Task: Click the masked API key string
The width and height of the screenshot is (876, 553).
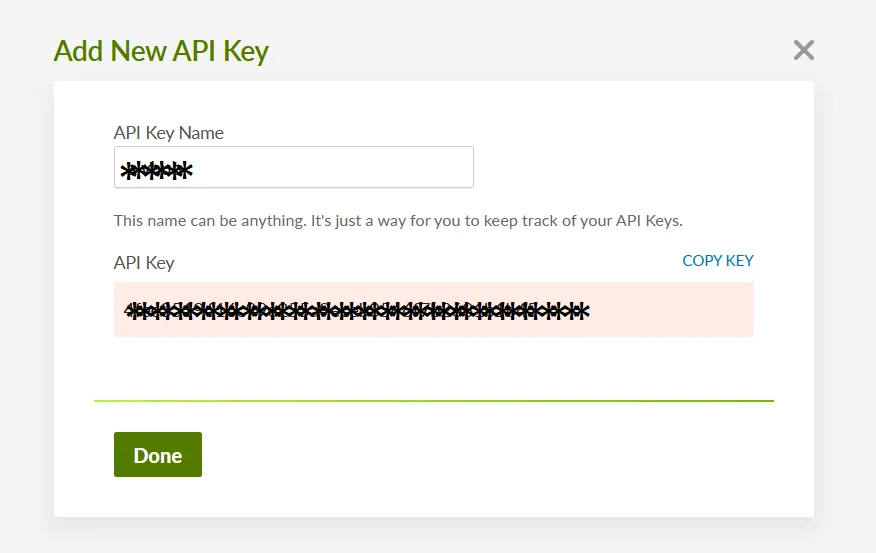Action: pyautogui.click(x=356, y=311)
